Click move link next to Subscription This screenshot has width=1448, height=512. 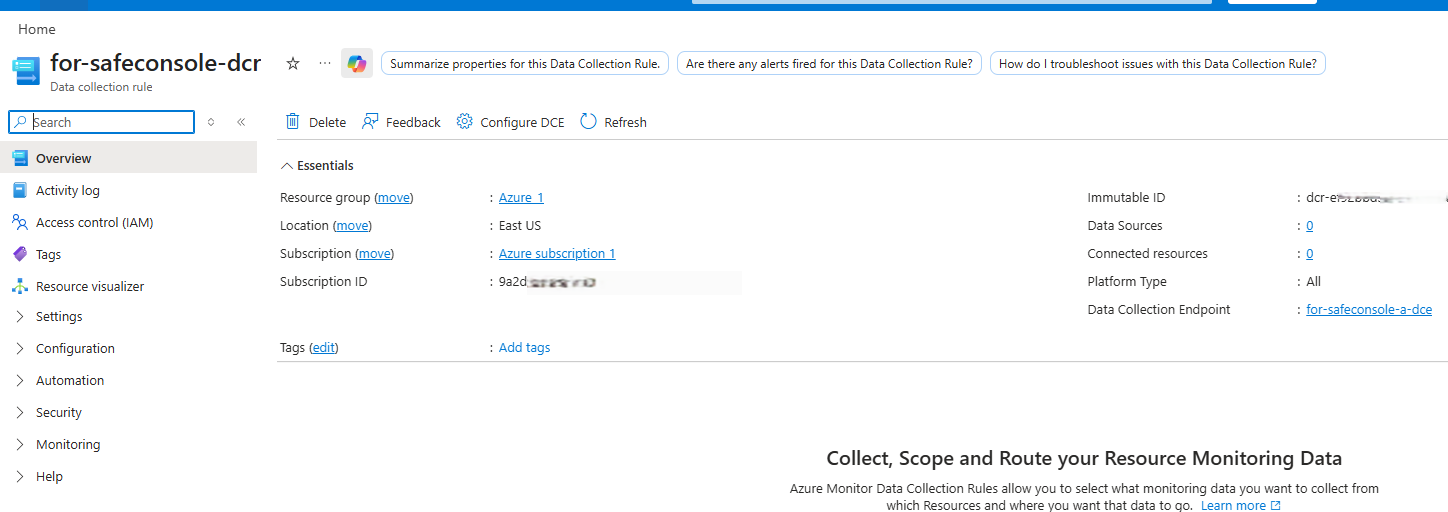pyautogui.click(x=375, y=253)
